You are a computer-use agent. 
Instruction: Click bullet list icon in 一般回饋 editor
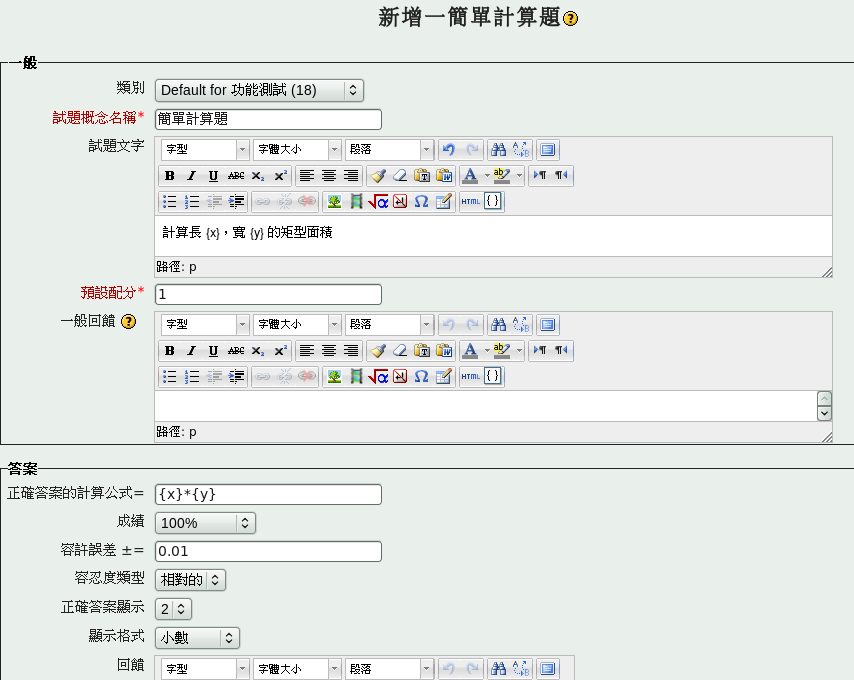pyautogui.click(x=169, y=377)
